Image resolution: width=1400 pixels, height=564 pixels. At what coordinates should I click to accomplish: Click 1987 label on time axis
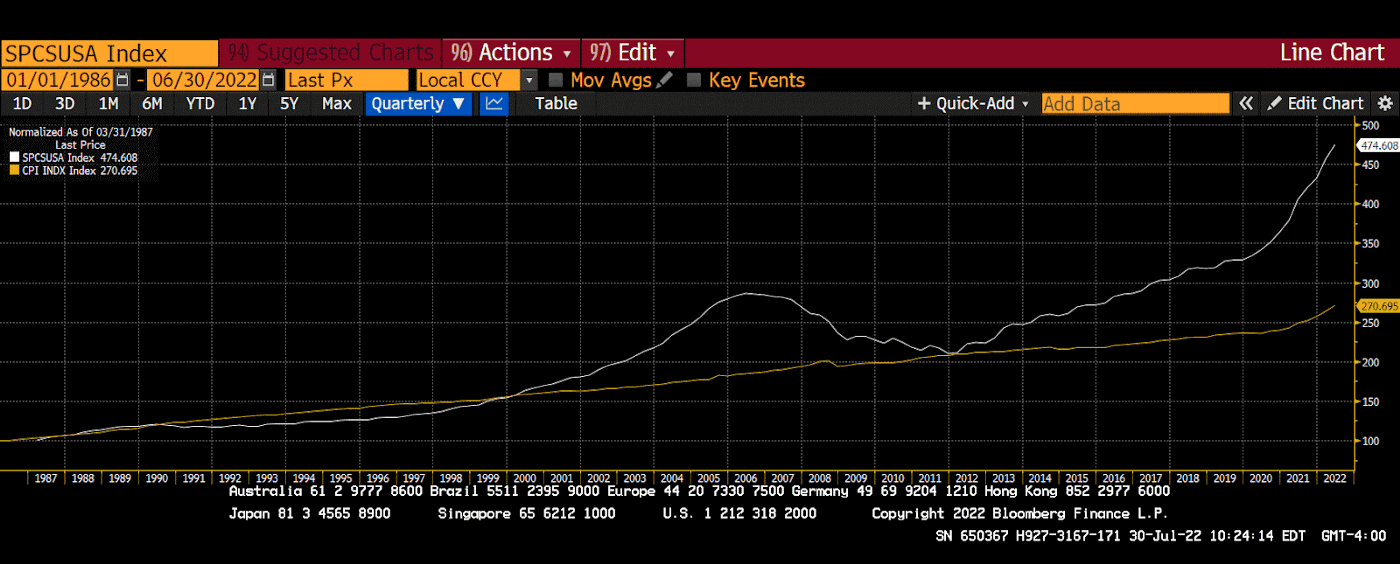[x=47, y=478]
